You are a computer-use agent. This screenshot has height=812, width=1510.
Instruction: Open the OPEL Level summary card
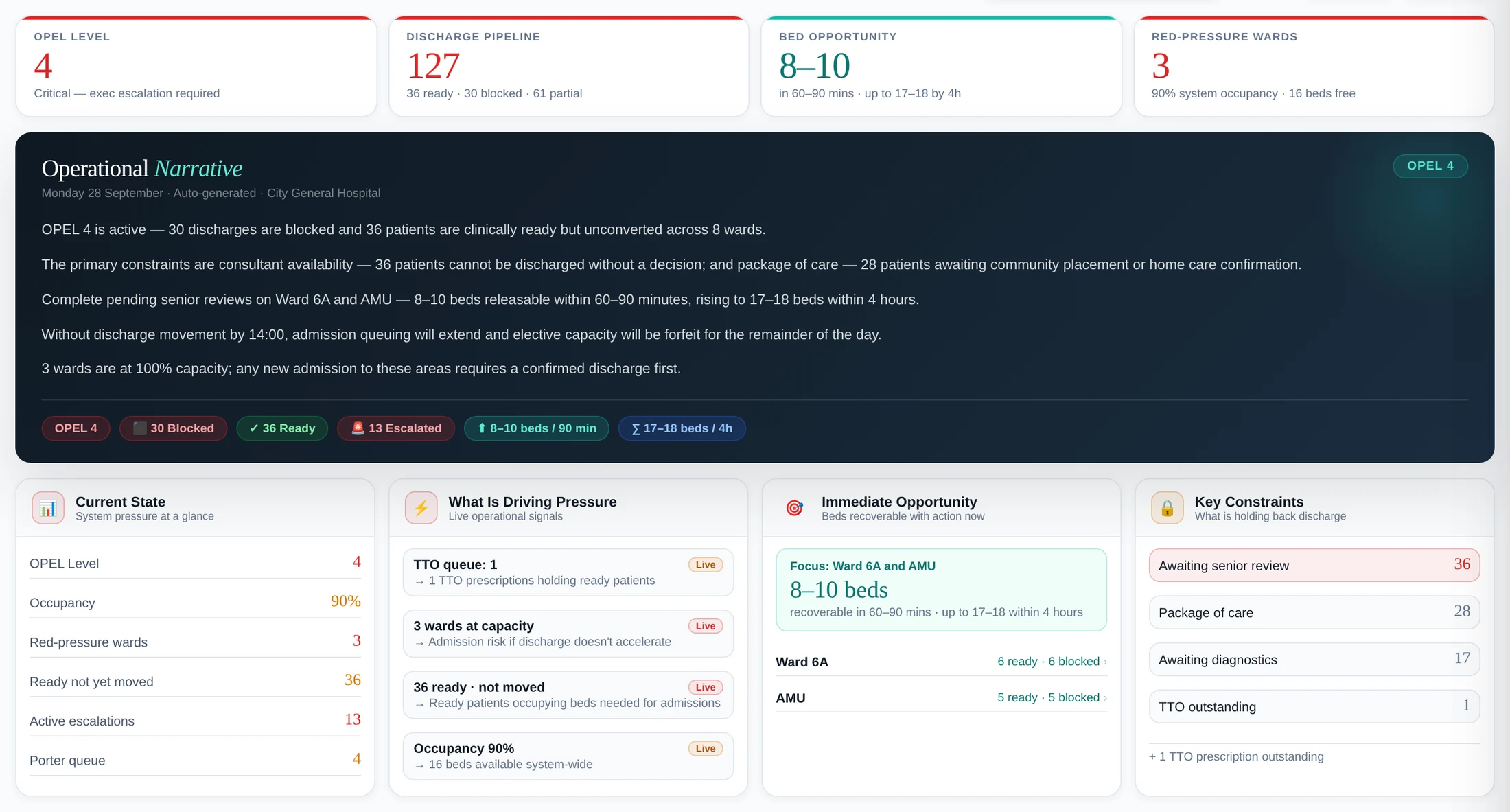point(196,66)
